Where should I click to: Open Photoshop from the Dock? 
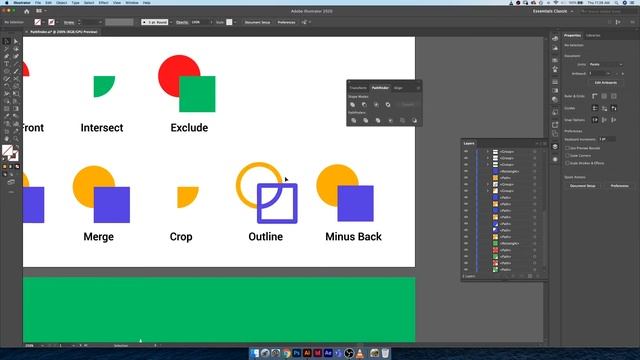[297, 353]
